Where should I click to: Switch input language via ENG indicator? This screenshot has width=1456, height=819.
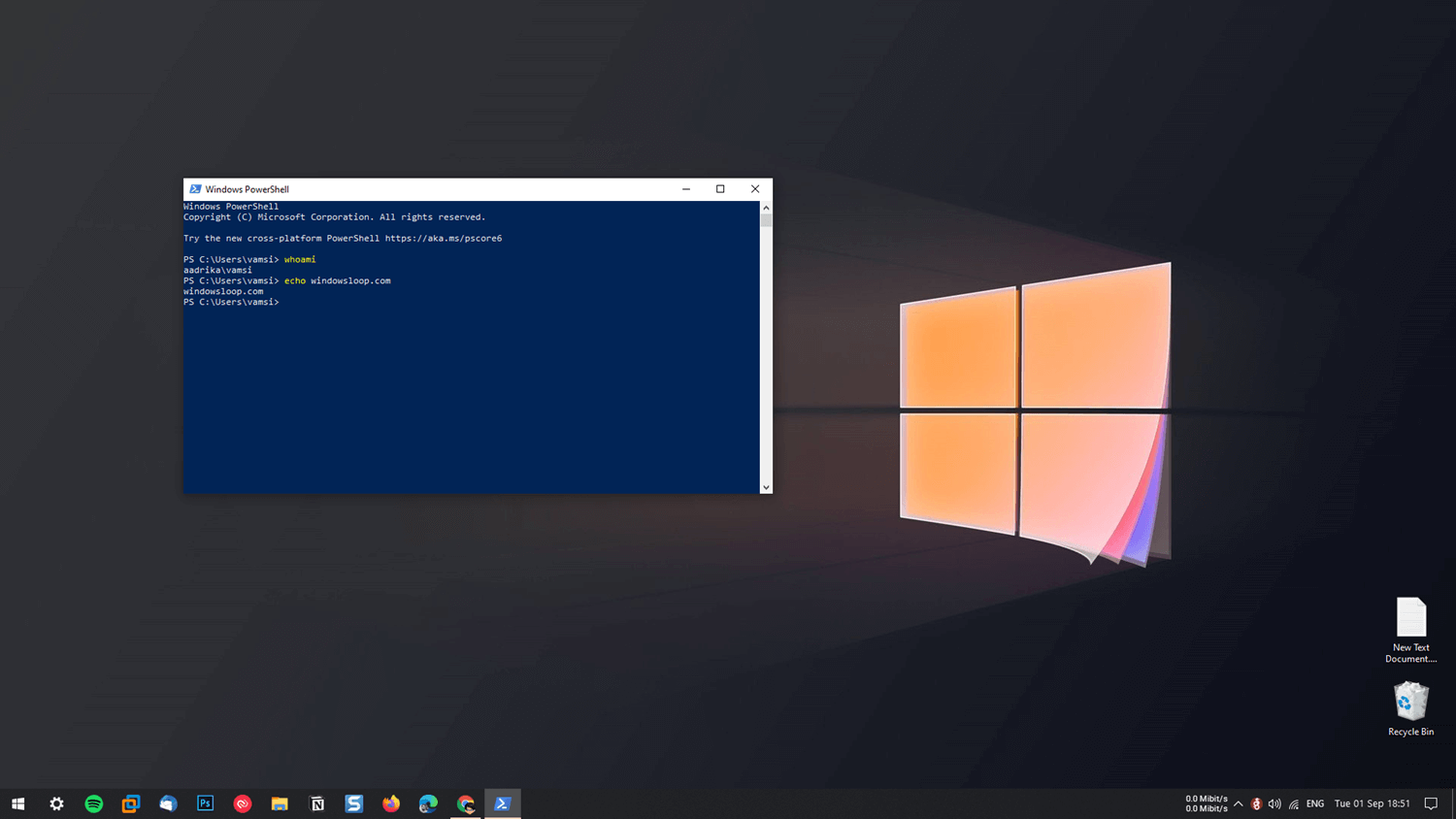point(1315,803)
